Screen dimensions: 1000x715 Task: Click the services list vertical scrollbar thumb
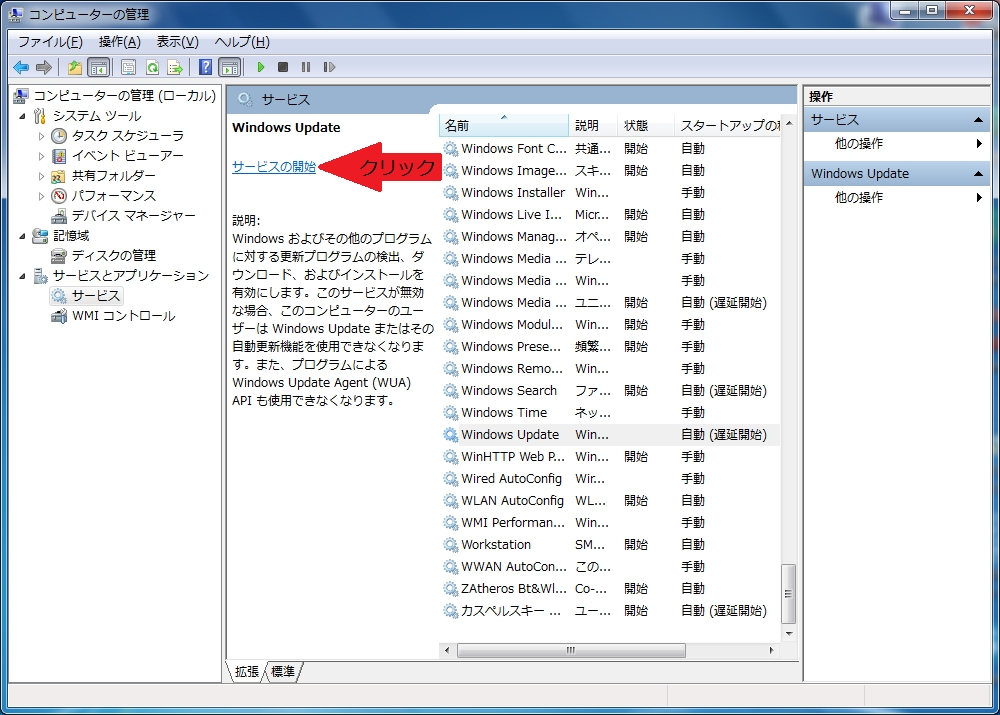(789, 593)
